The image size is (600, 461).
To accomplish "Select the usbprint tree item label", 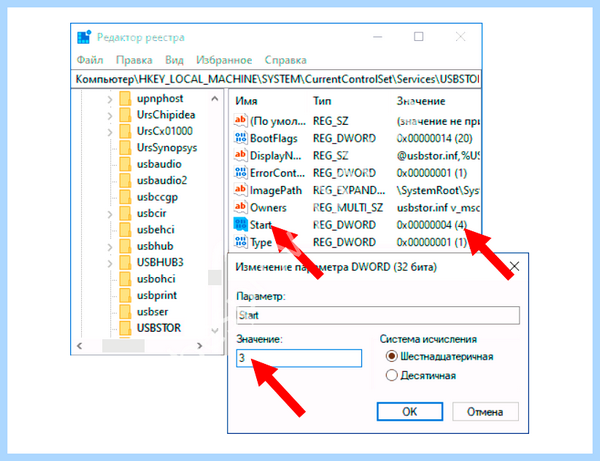I will 157,295.
